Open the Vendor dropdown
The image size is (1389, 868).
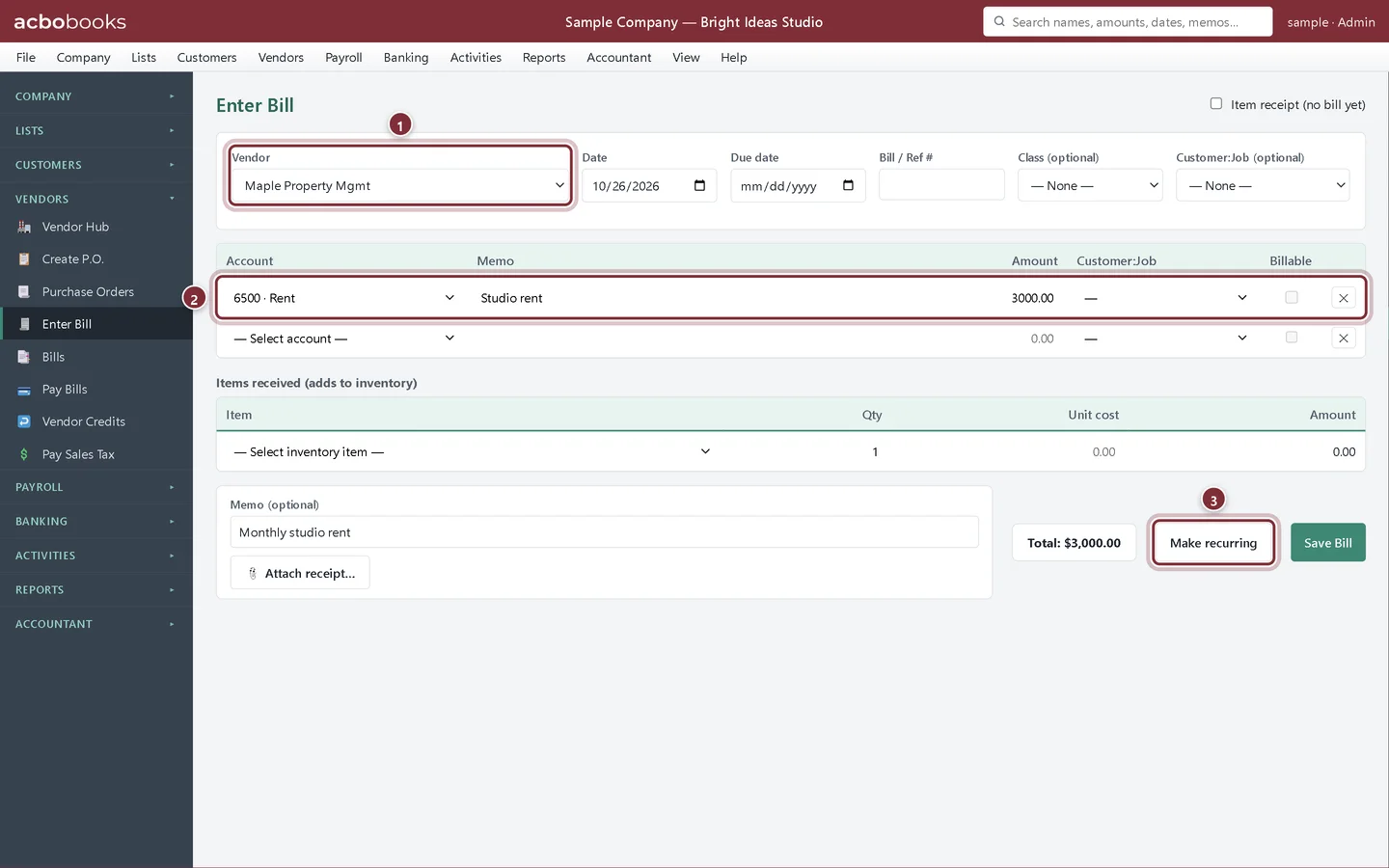click(x=400, y=185)
